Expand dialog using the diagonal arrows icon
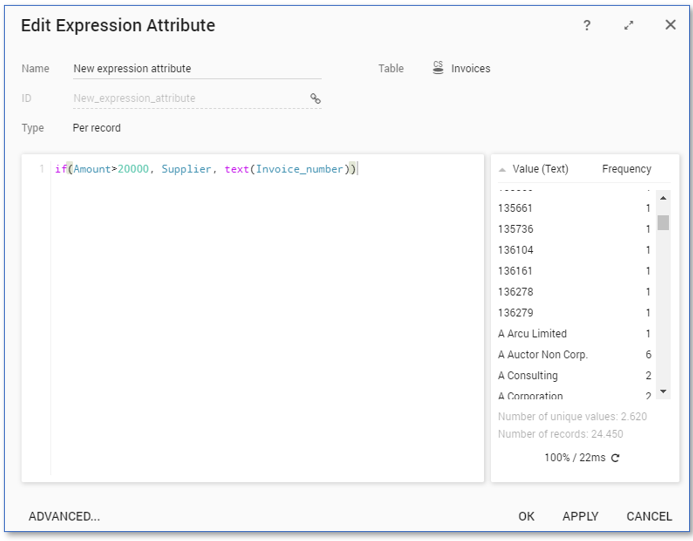693x541 pixels. click(629, 25)
